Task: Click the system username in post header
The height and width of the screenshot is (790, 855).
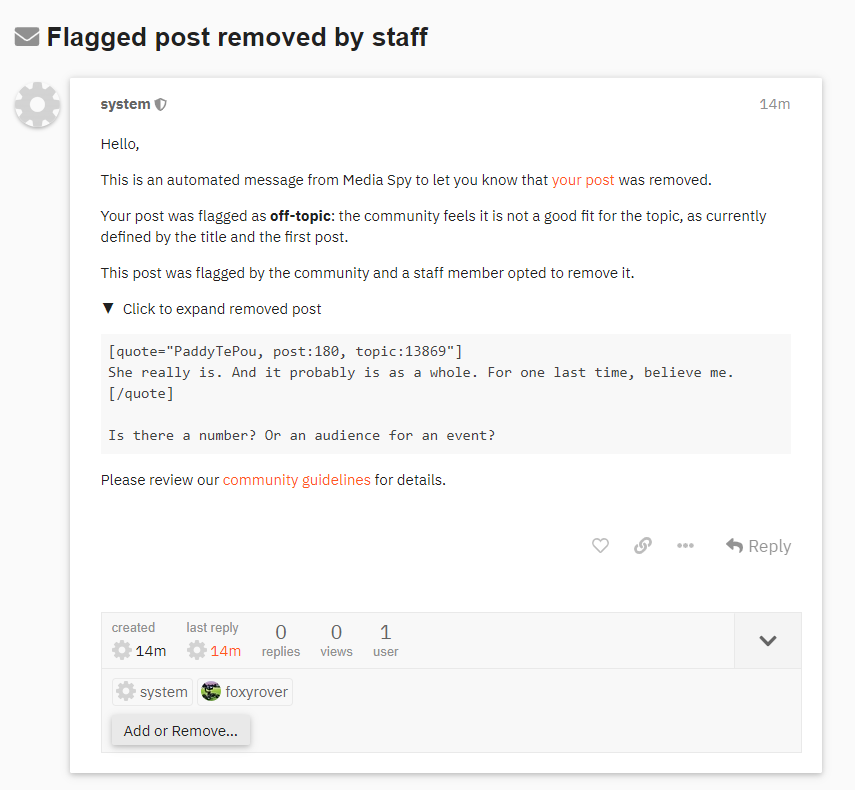Action: 125,104
